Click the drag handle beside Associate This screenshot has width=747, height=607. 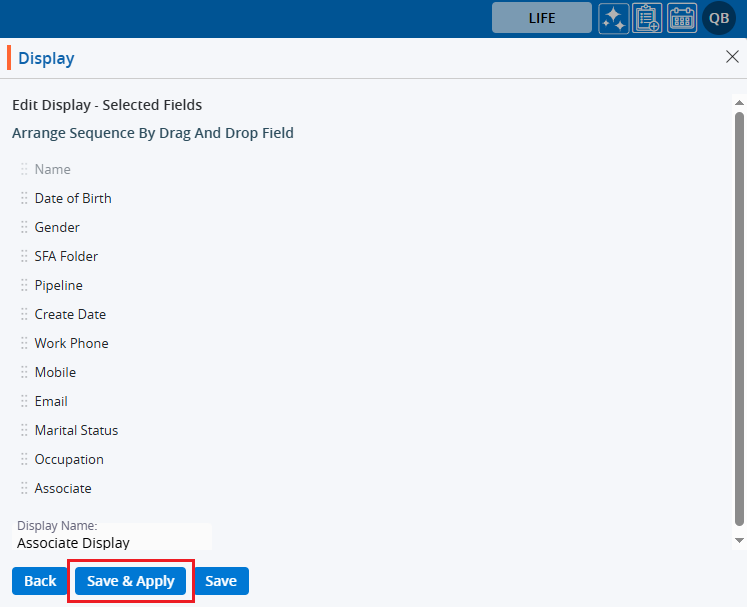click(24, 489)
